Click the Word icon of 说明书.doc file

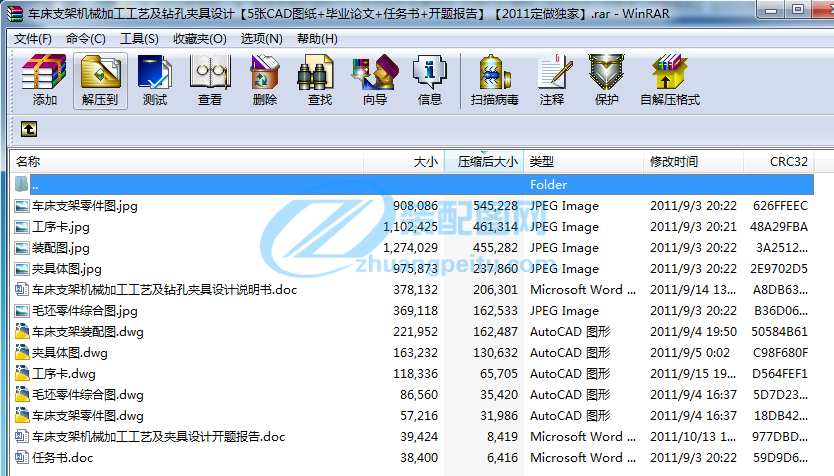click(22, 290)
